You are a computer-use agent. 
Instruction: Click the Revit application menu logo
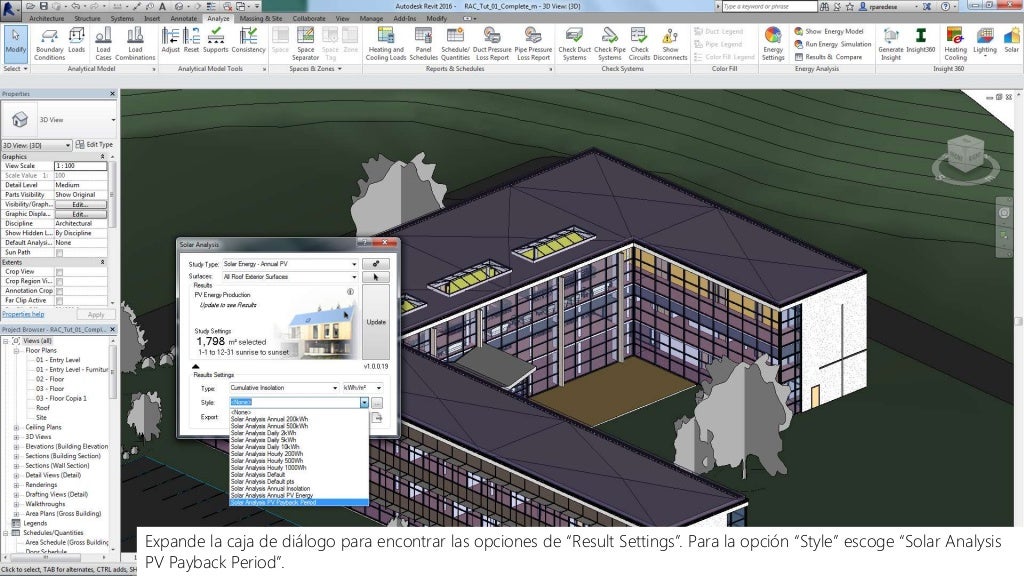10,8
